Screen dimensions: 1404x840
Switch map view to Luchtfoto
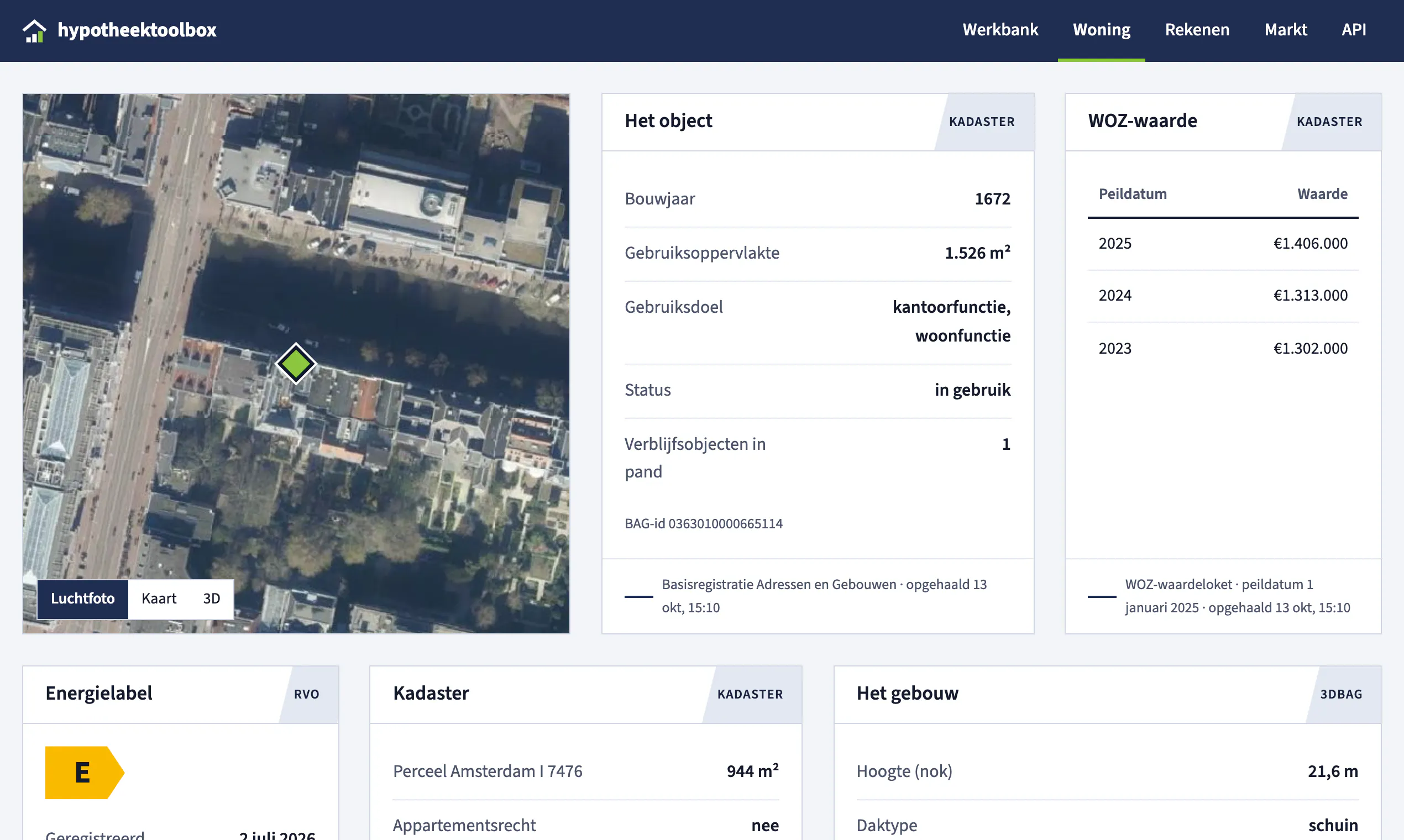pos(83,599)
